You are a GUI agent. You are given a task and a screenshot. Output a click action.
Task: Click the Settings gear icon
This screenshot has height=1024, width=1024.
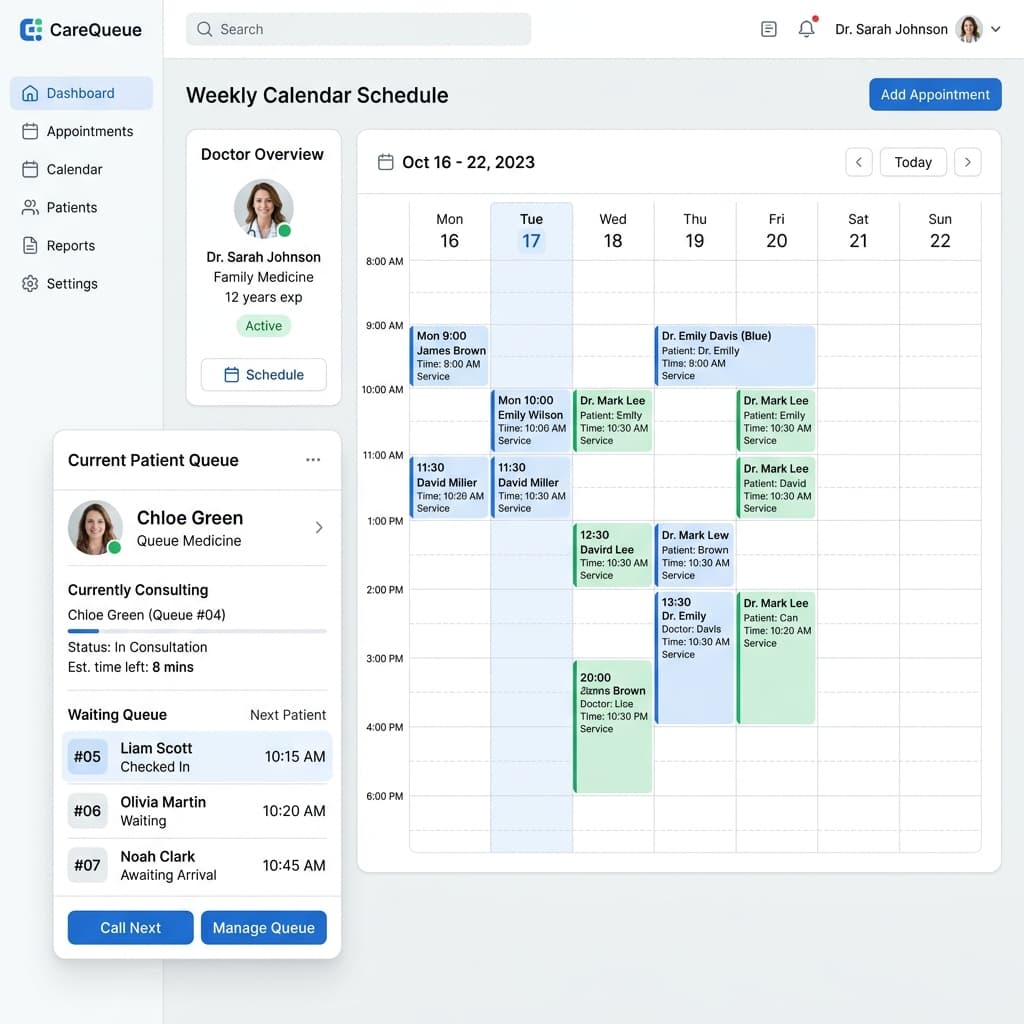(x=30, y=283)
